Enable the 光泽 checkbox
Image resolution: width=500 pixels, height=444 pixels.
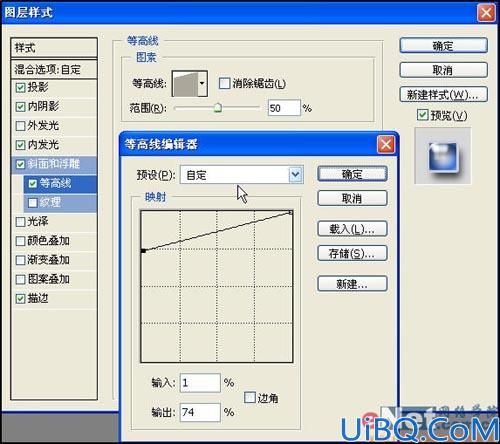tap(20, 222)
